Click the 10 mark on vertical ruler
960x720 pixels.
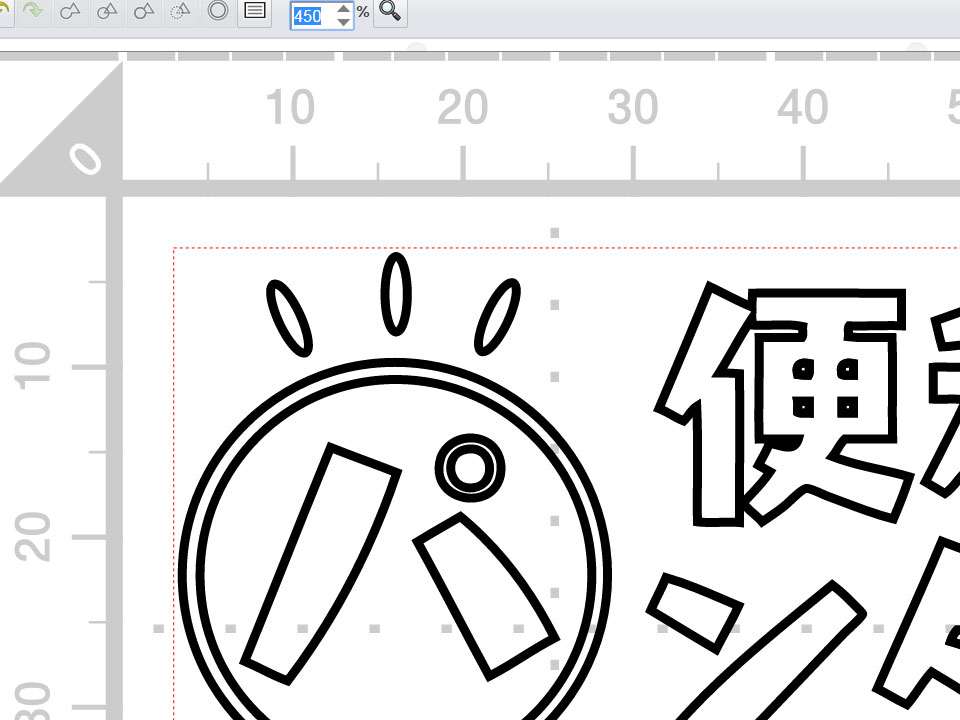(x=32, y=366)
